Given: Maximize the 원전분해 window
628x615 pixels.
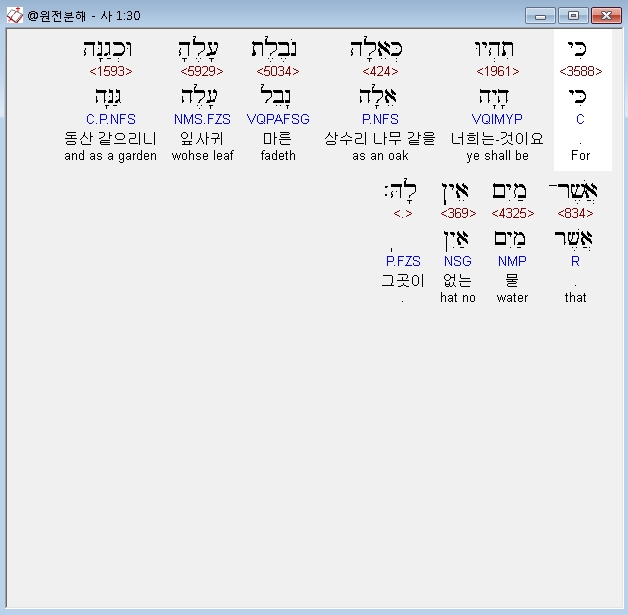Looking at the screenshot, I should [573, 16].
